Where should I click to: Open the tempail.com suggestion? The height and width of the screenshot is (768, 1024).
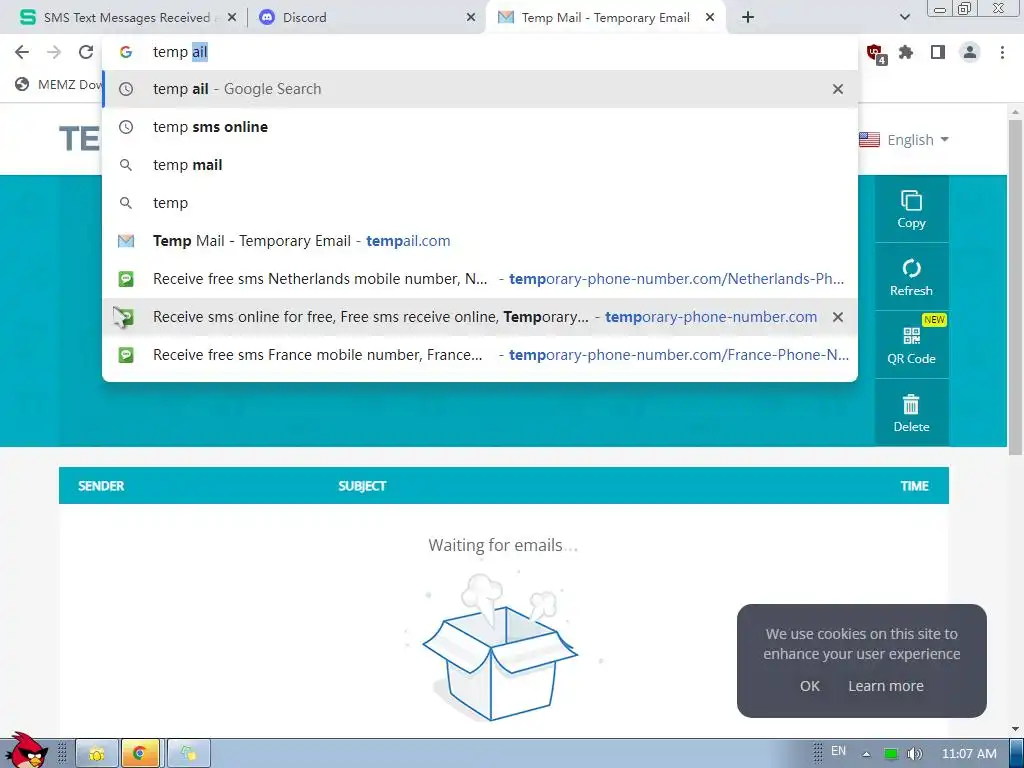tap(480, 241)
